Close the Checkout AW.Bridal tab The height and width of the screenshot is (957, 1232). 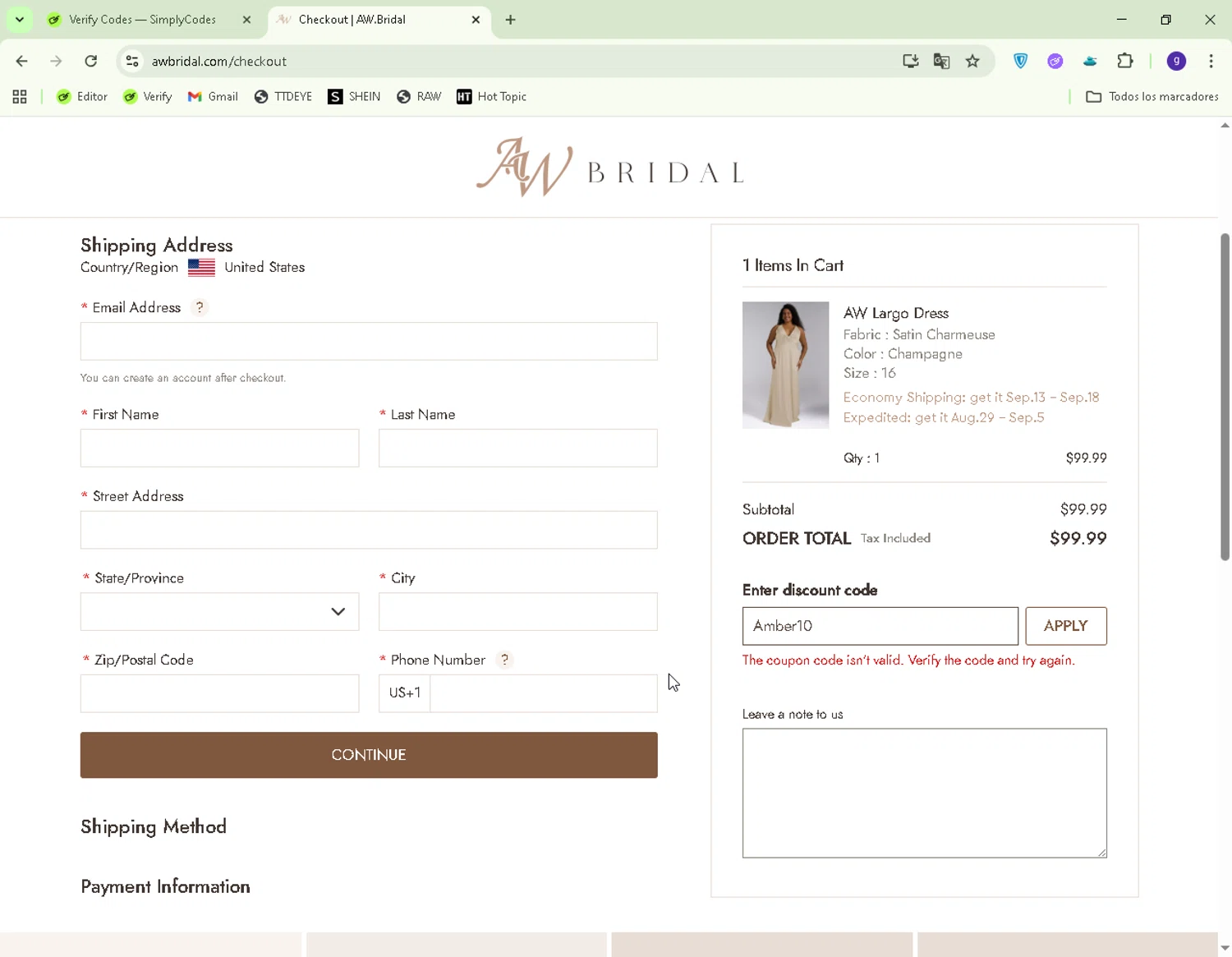(x=476, y=20)
